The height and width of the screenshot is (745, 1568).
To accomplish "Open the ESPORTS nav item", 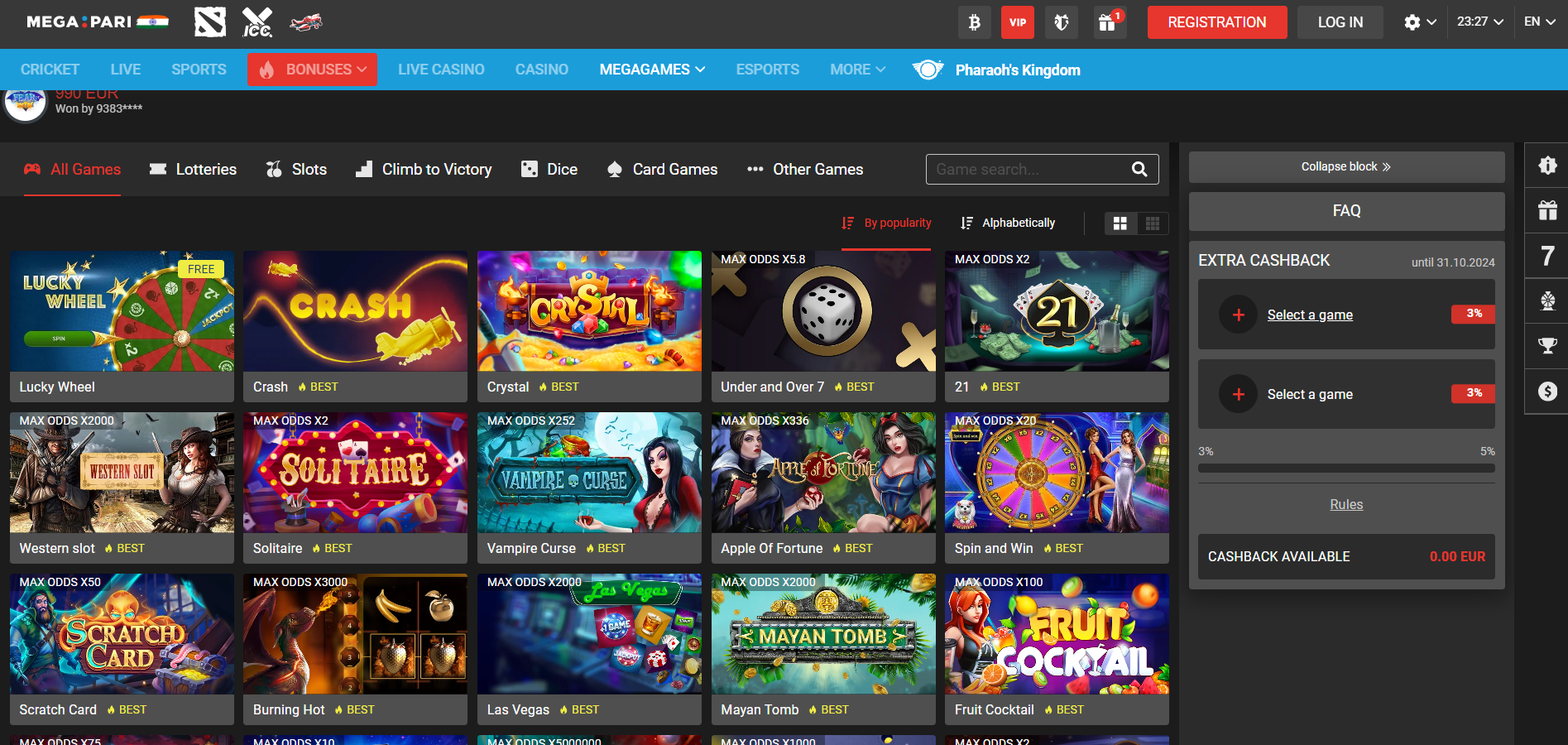I will pos(768,70).
